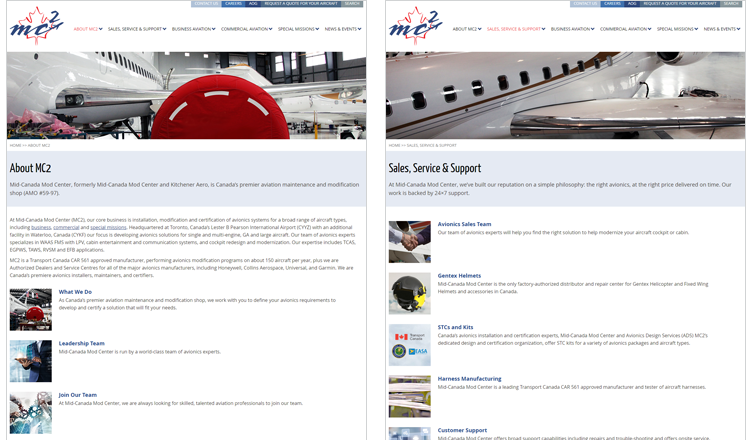
Task: Expand the About MC2 chevron on the left page
Action: [100, 29]
